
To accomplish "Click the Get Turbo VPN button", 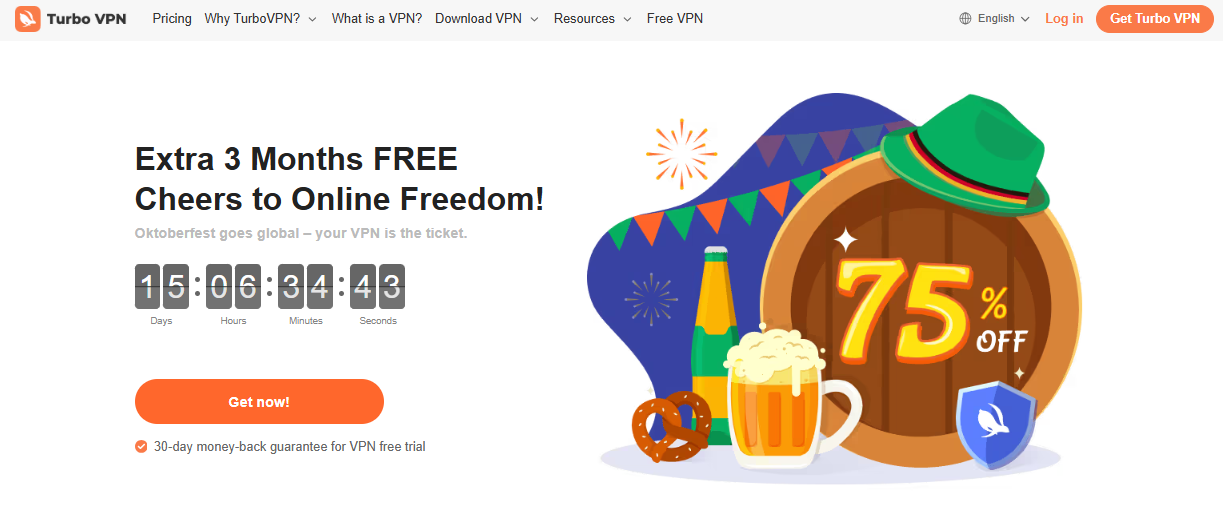I will (x=1155, y=19).
